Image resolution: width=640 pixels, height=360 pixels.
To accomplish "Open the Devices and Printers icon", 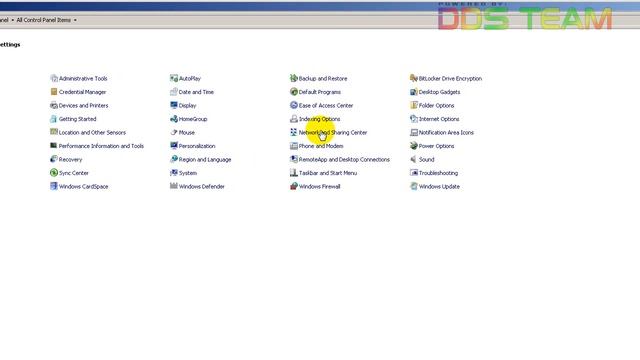I will pos(54,105).
